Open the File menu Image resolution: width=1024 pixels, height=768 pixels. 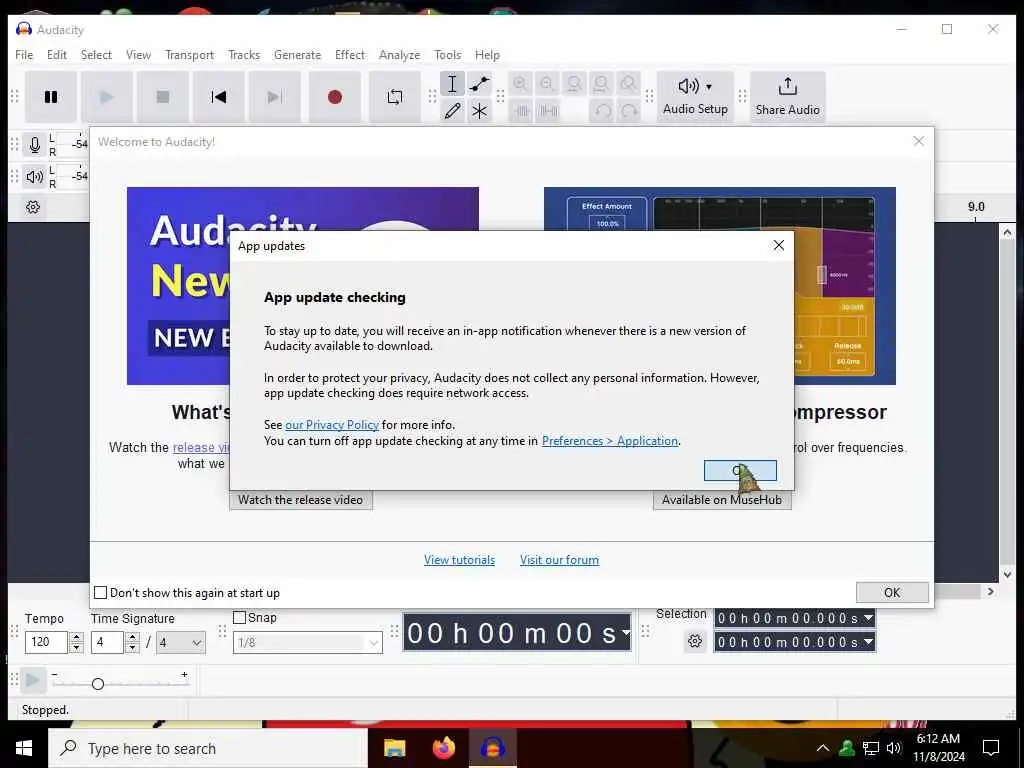(24, 55)
